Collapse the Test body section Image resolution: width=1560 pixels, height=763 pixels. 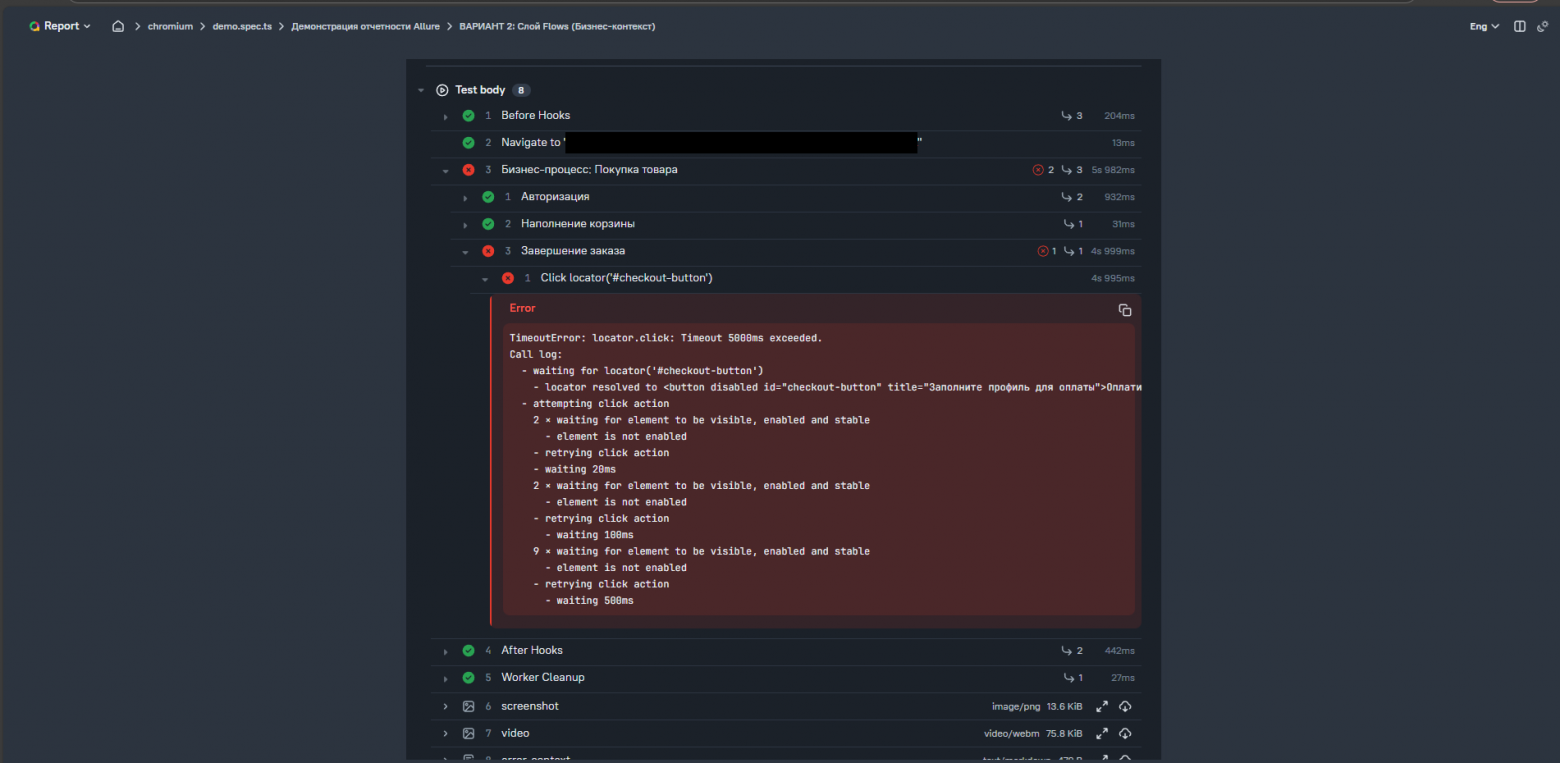(421, 90)
